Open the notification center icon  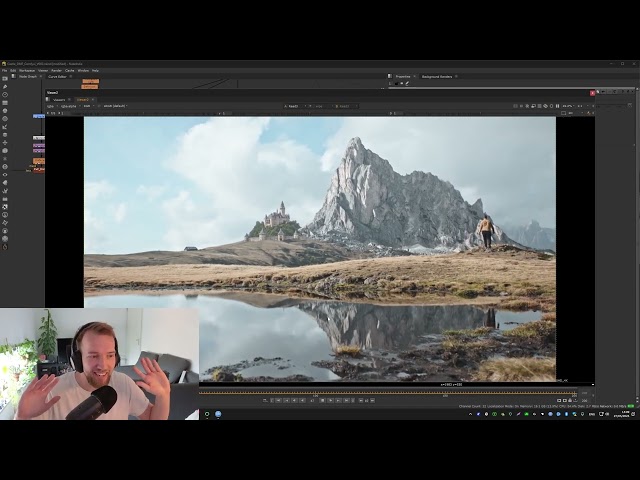pos(633,414)
